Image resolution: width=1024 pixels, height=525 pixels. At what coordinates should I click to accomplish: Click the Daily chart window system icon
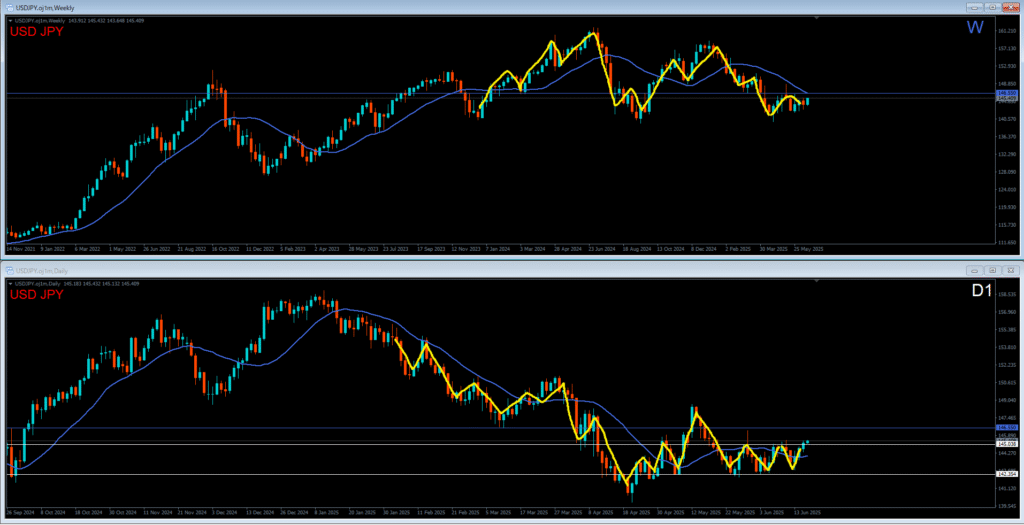10,270
